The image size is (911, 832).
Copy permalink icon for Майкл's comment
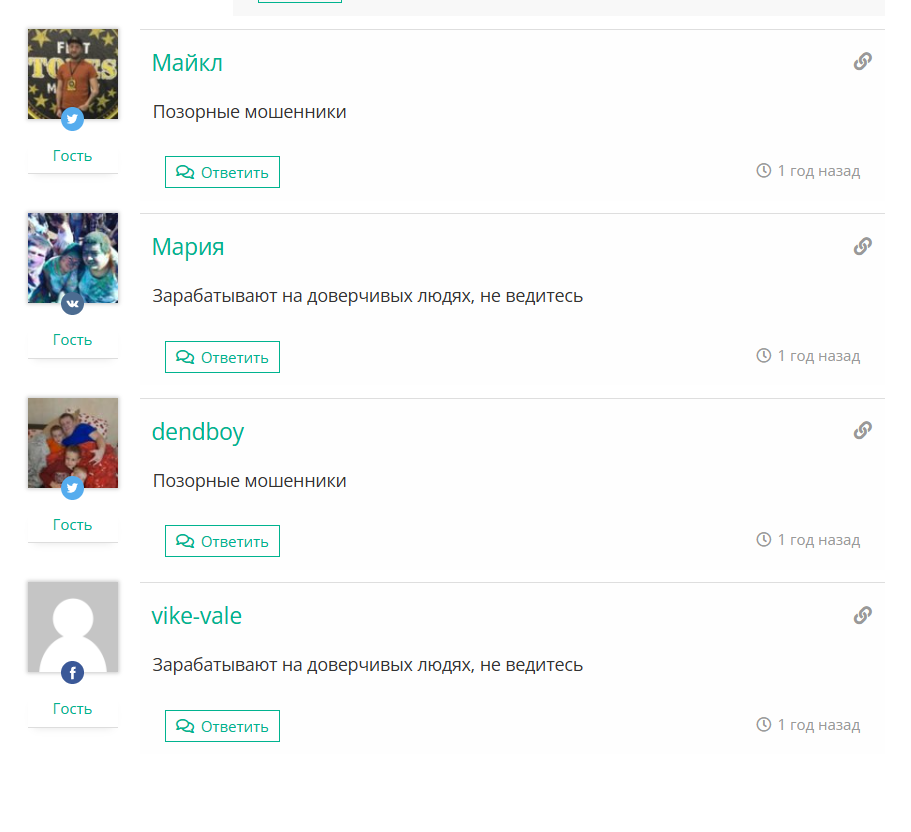(x=862, y=61)
